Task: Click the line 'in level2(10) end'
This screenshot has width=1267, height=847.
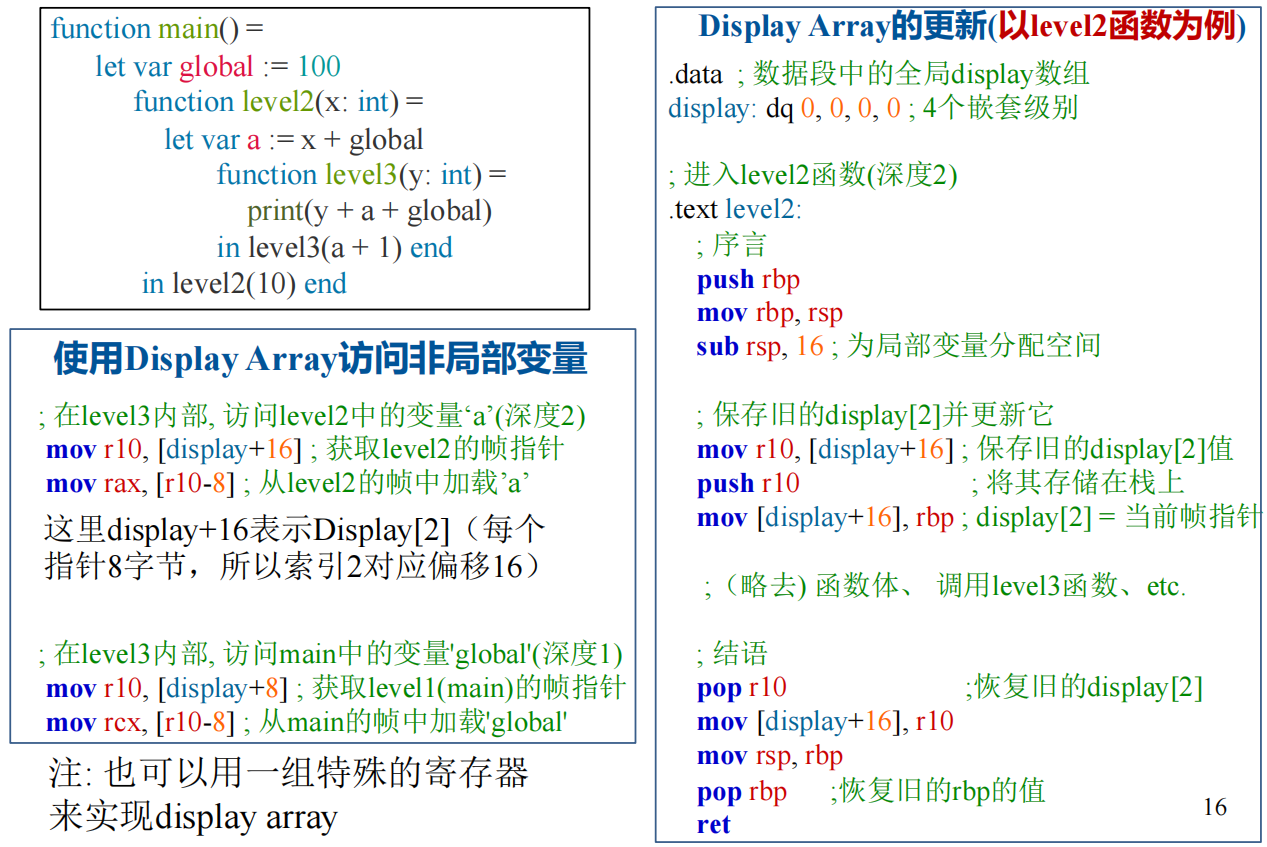Action: point(244,284)
